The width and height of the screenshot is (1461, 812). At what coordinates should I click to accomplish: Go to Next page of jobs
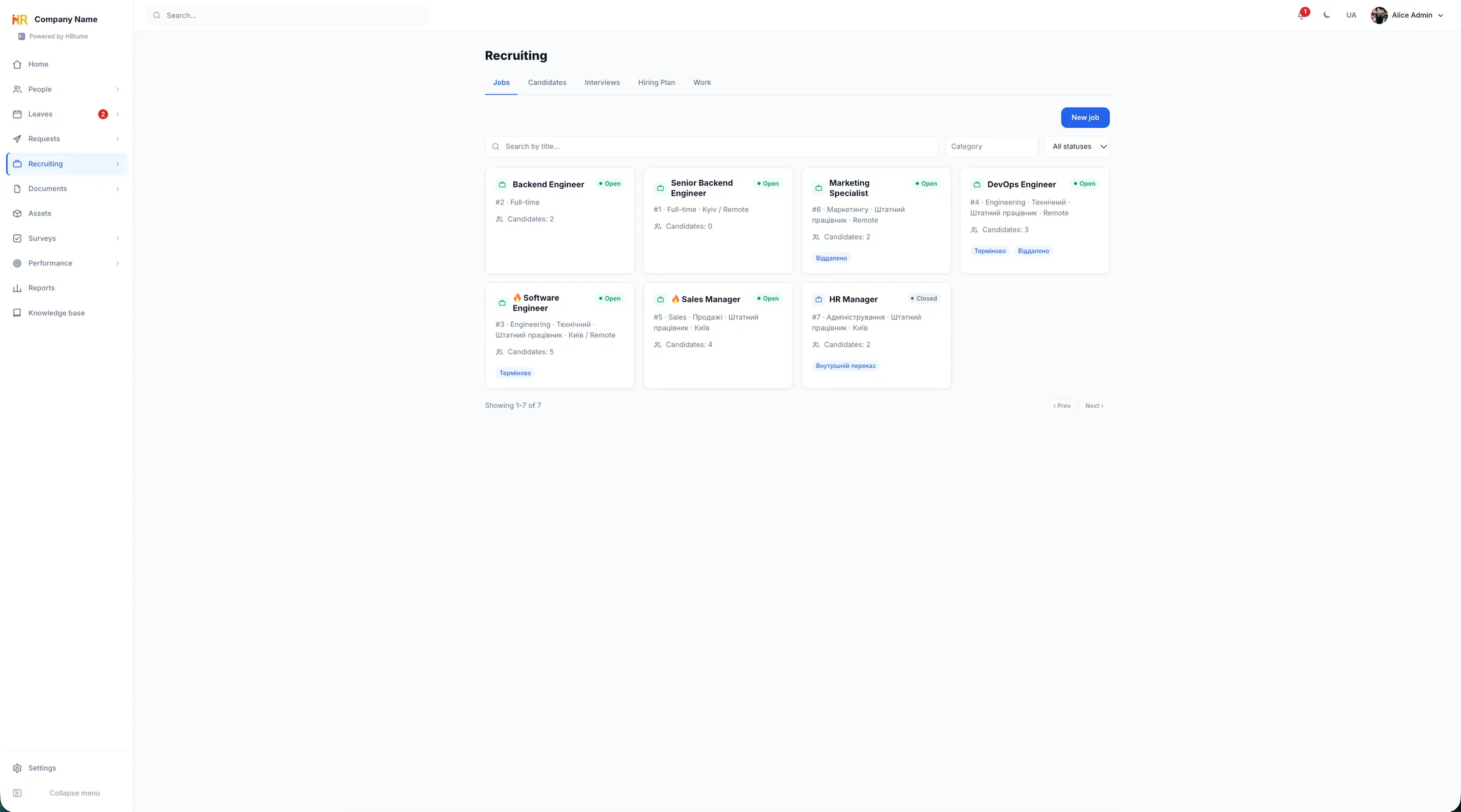click(1094, 406)
